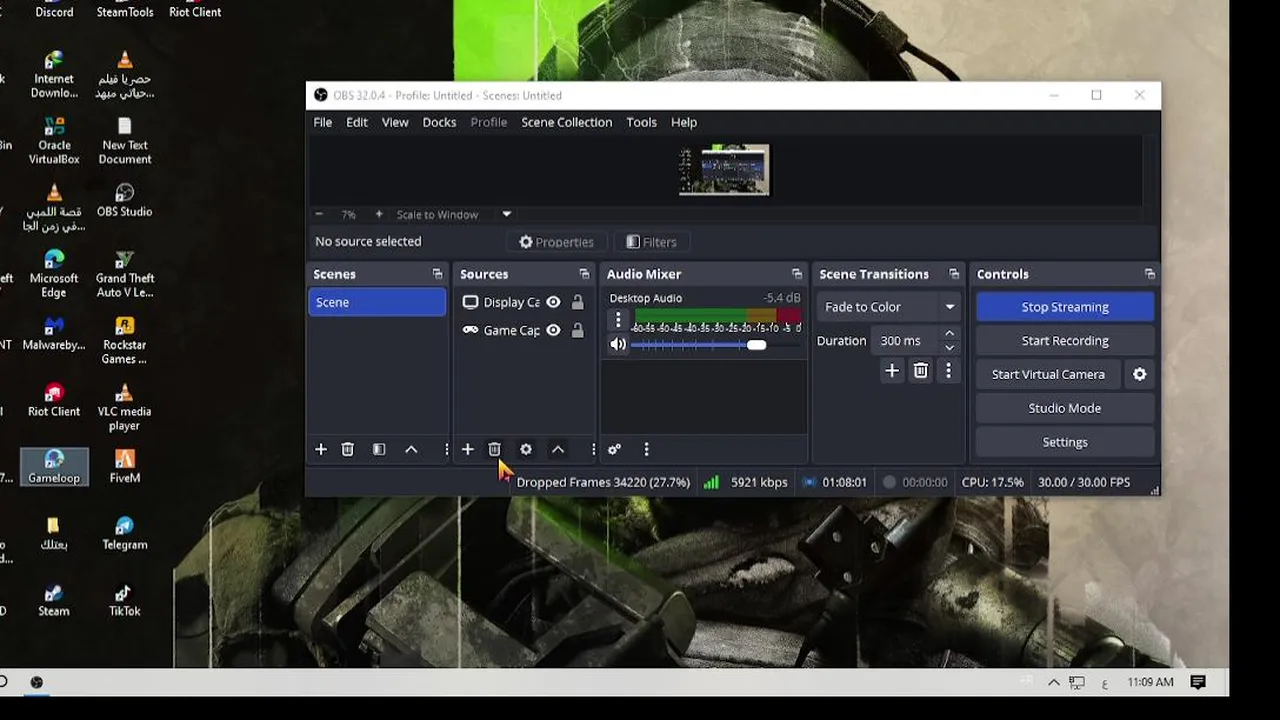The height and width of the screenshot is (720, 1280).
Task: Enable Studio Mode in Controls
Action: coord(1065,408)
